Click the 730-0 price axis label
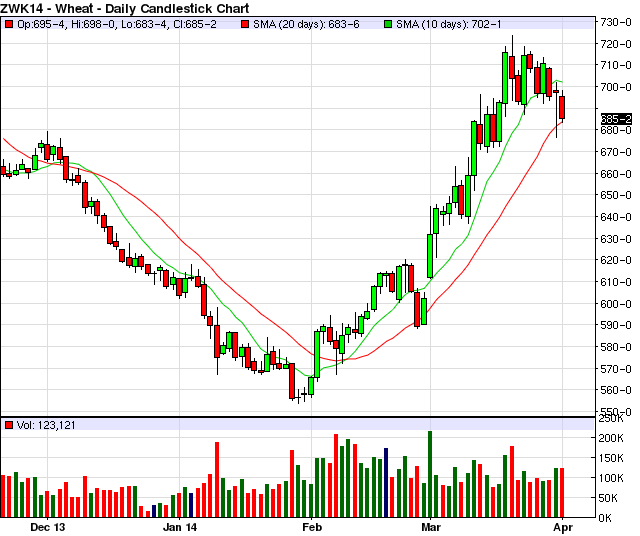640x536 pixels. 616,22
